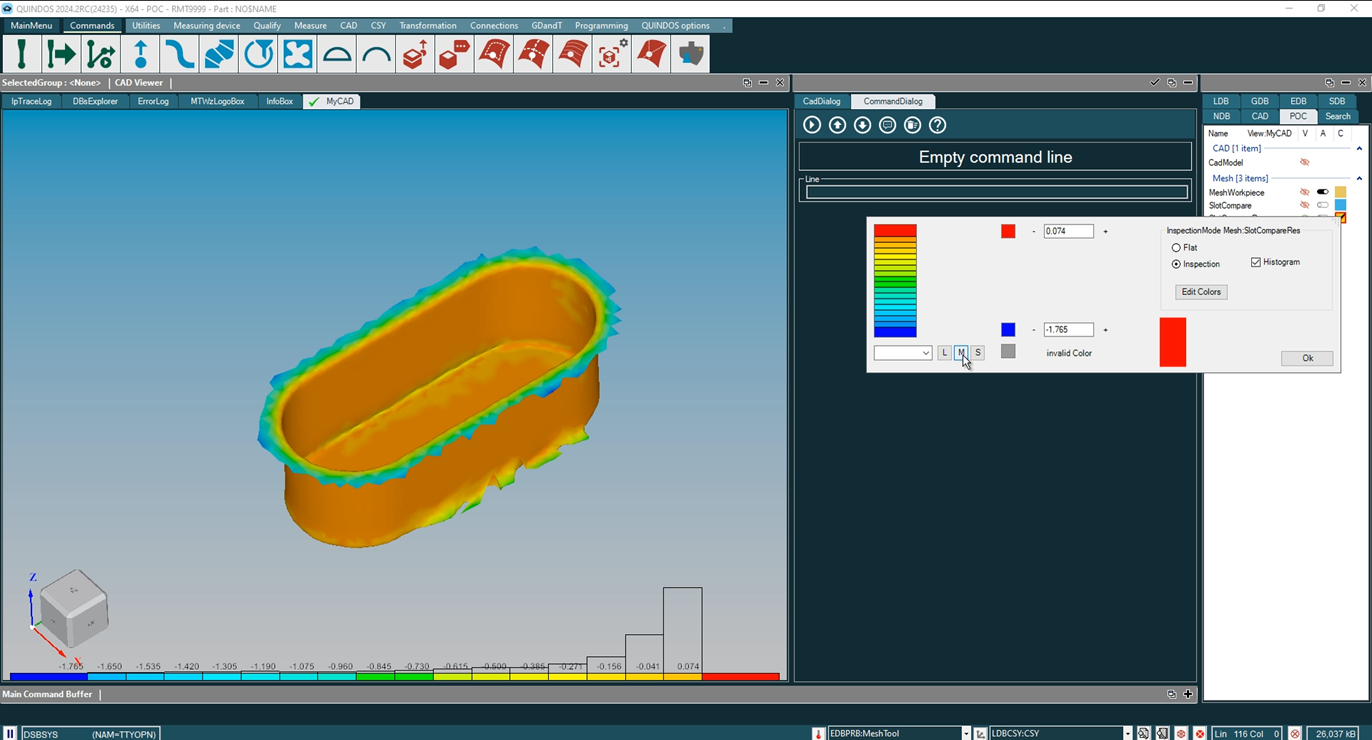The width and height of the screenshot is (1372, 740).
Task: Confirm the color dialog with Ok
Action: pyautogui.click(x=1307, y=358)
